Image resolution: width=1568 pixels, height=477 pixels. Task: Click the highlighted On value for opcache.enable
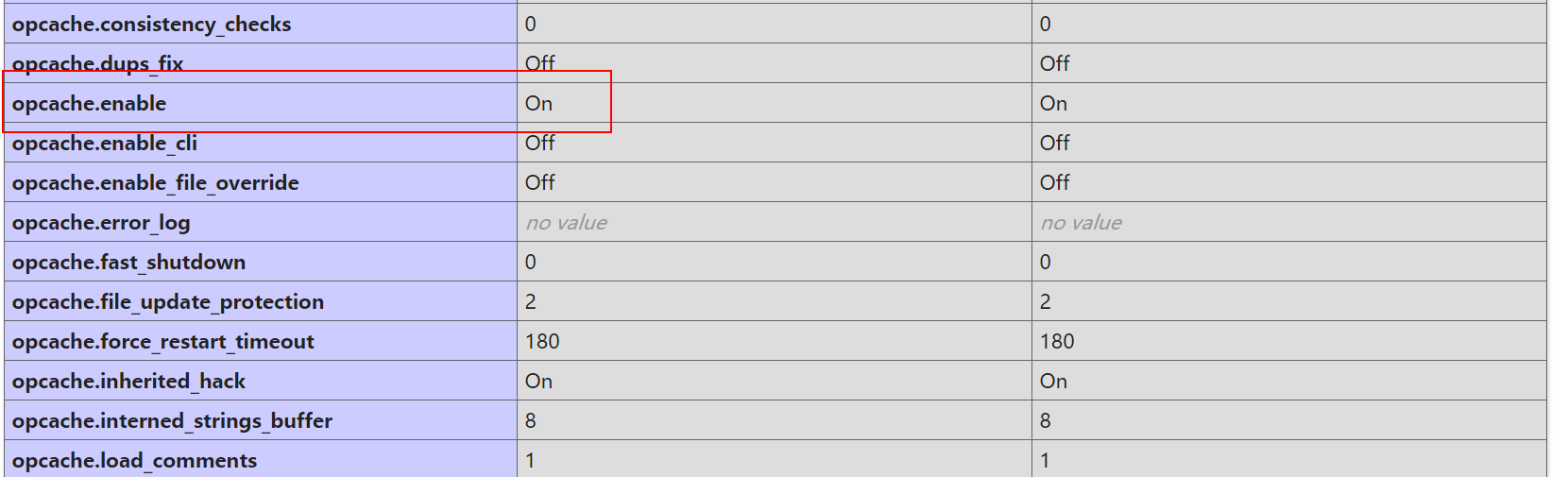pyautogui.click(x=538, y=104)
